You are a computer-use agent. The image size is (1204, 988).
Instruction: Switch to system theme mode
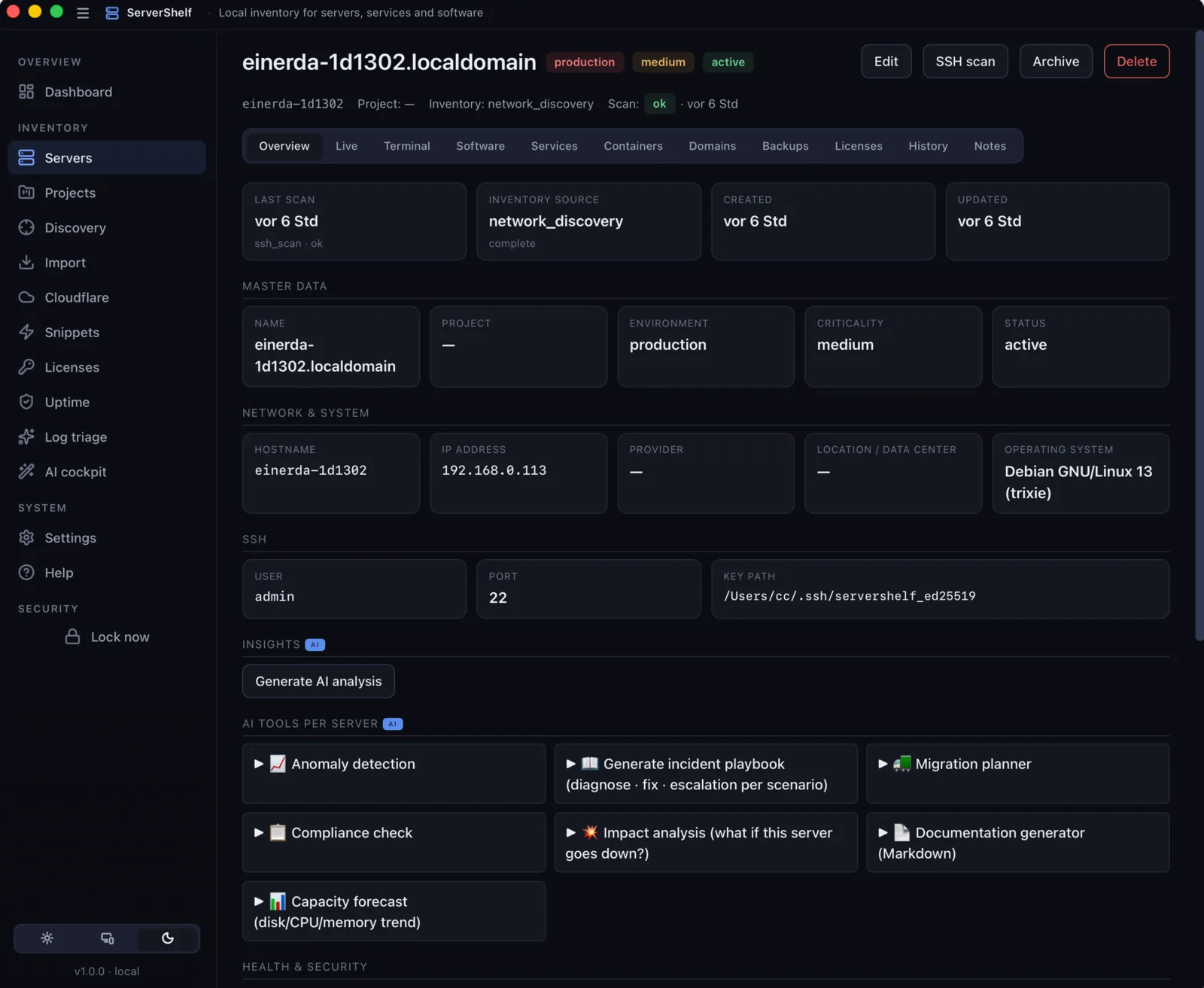click(x=108, y=938)
